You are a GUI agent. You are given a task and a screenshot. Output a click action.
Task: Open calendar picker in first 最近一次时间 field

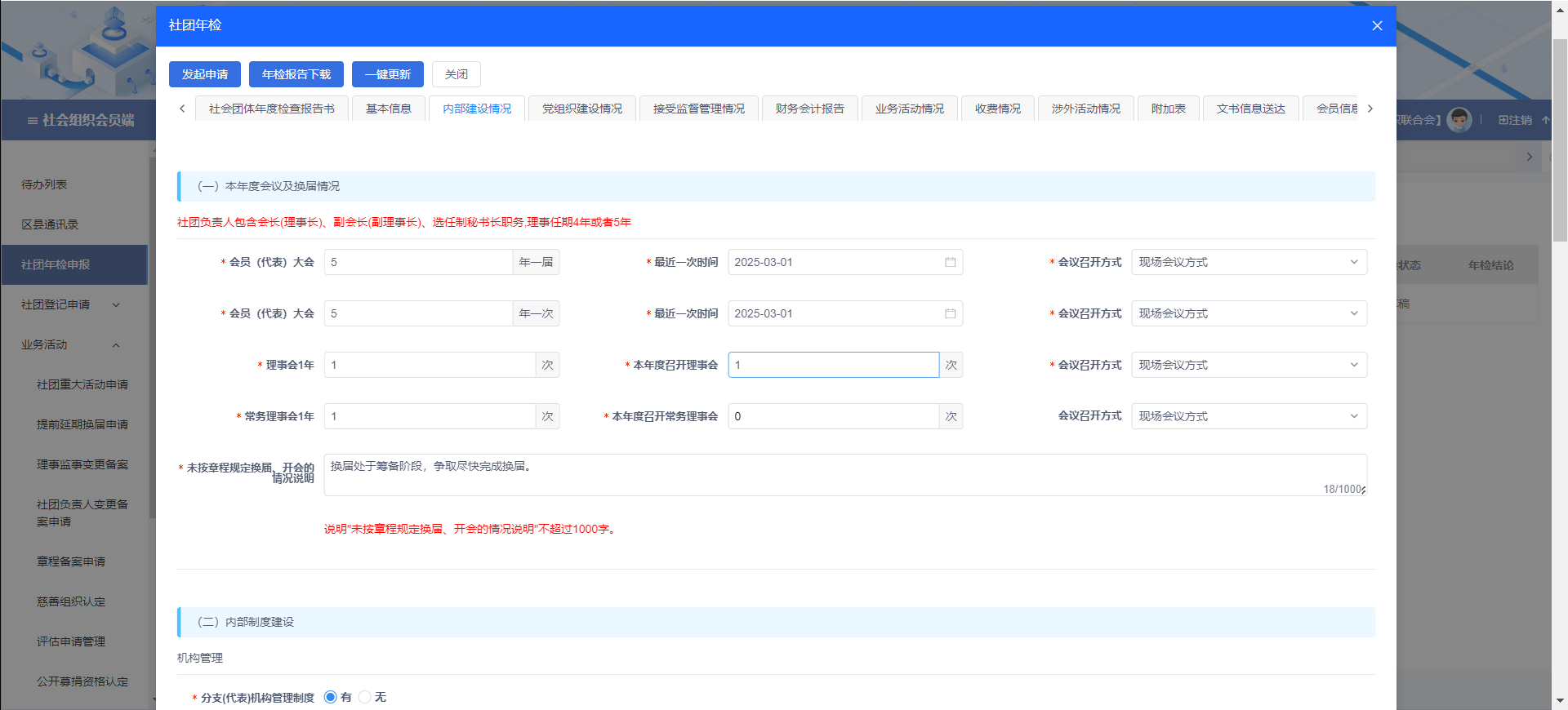pos(950,262)
